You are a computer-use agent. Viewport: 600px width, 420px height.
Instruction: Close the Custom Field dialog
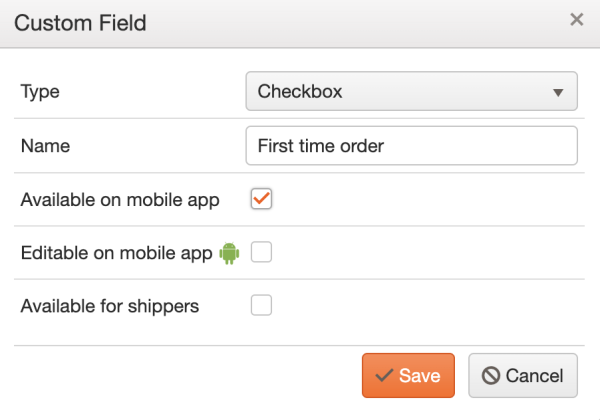pyautogui.click(x=576, y=19)
